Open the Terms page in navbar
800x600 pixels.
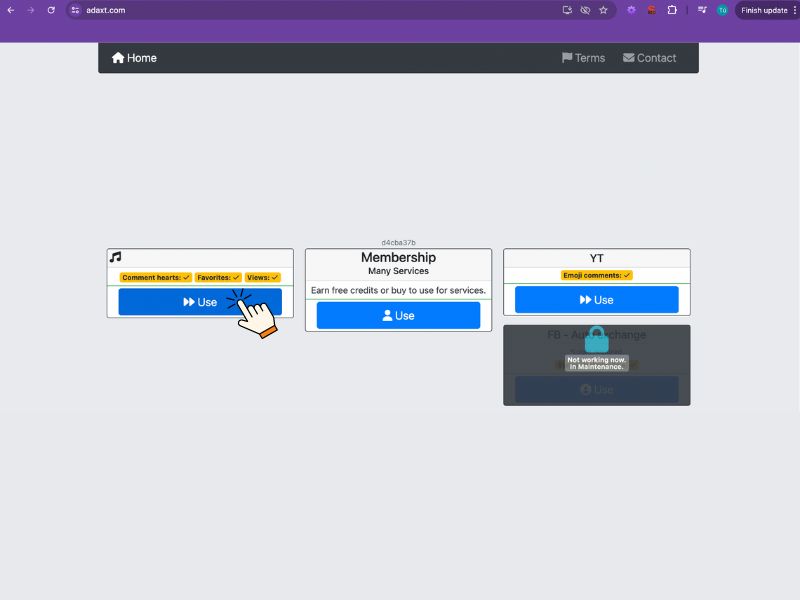click(583, 58)
